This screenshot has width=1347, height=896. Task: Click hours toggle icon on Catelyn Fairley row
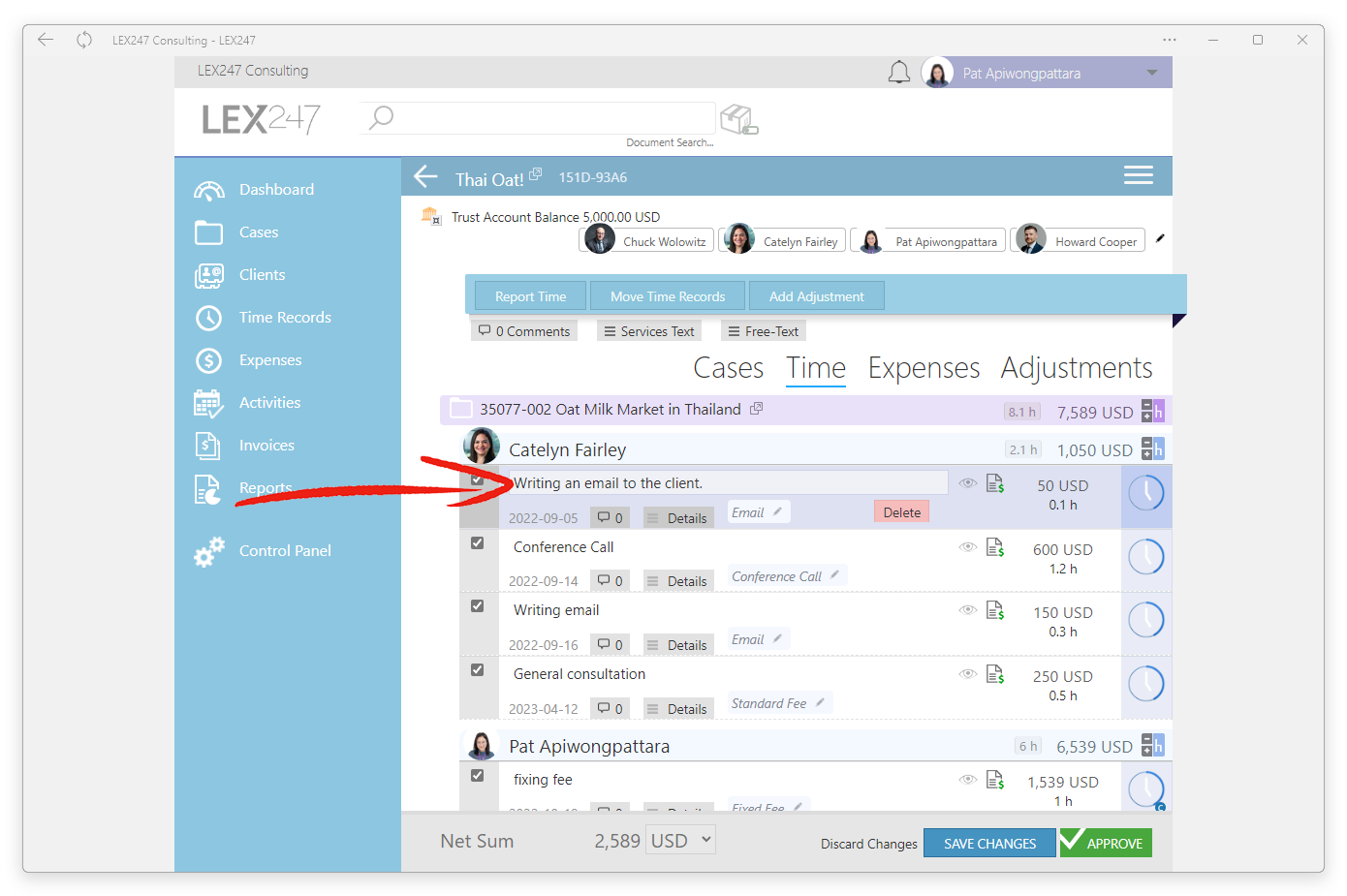pos(1152,448)
